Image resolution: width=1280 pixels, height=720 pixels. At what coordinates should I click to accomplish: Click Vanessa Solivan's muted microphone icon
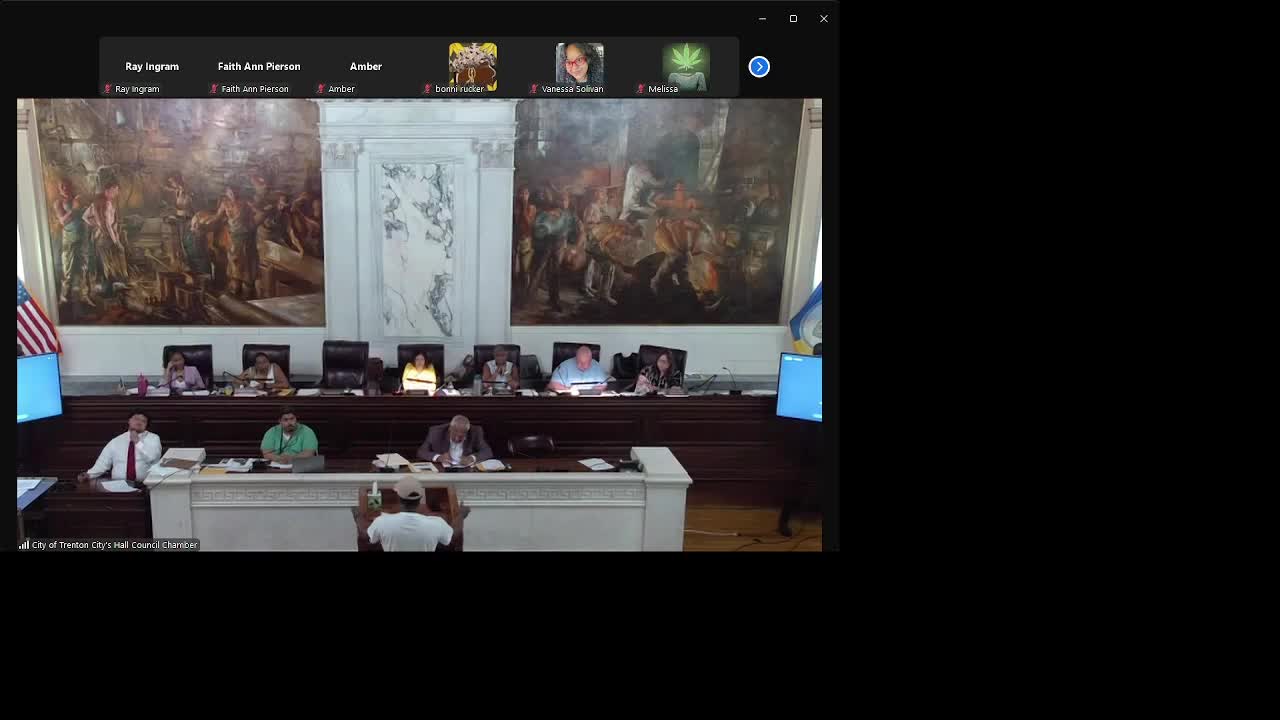click(x=534, y=89)
